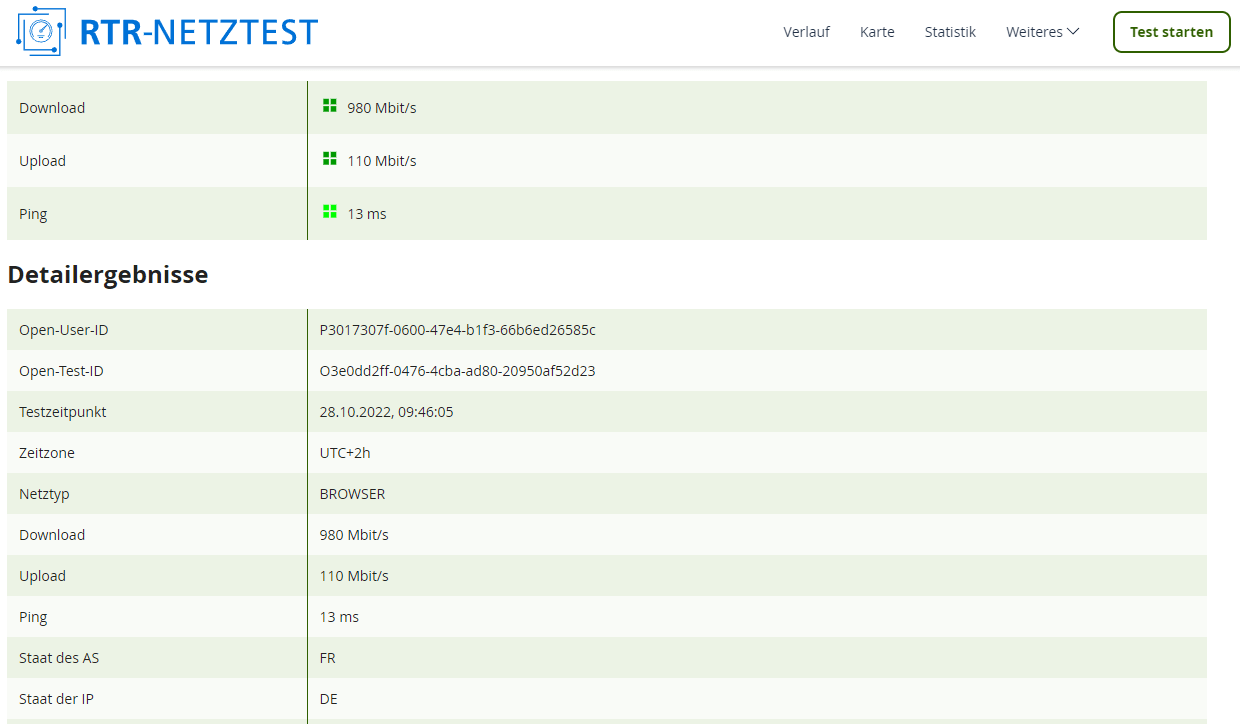The image size is (1240, 724).
Task: Open the Karte menu item
Action: point(877,32)
